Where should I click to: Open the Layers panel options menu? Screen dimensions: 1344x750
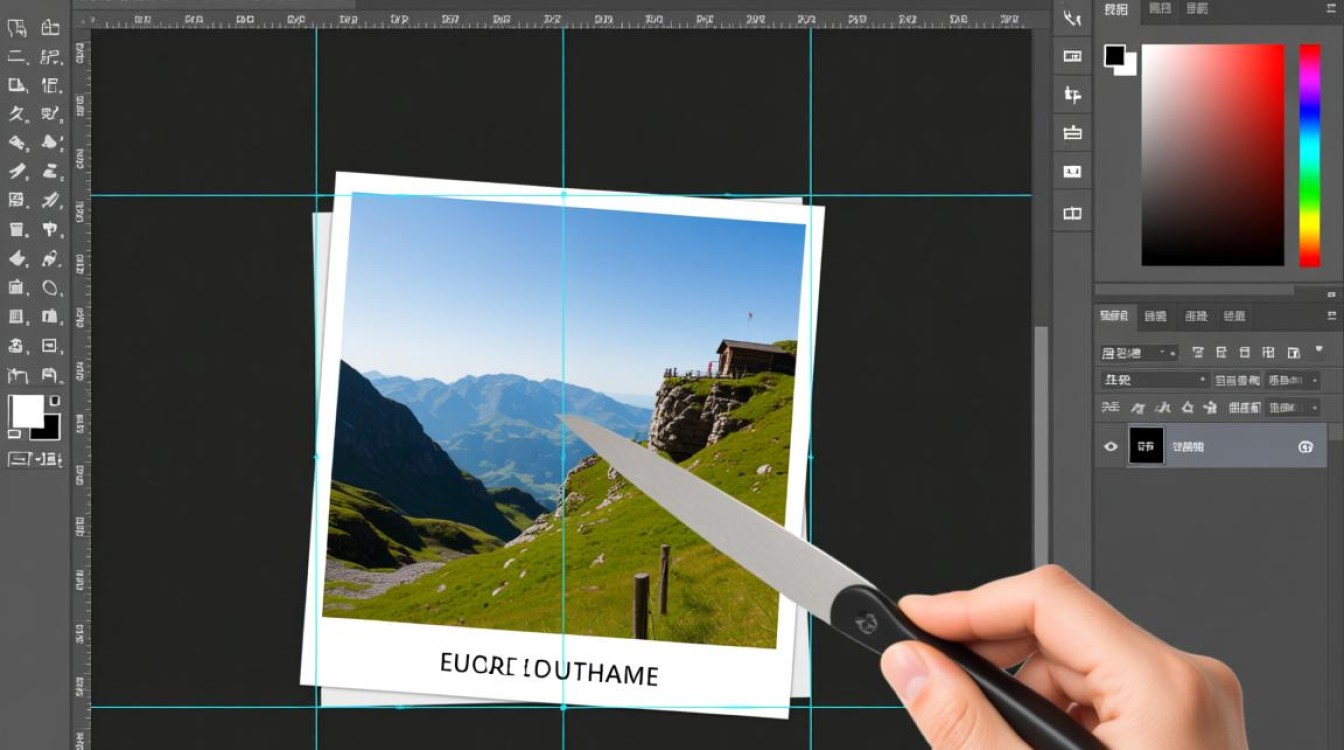tap(1331, 316)
